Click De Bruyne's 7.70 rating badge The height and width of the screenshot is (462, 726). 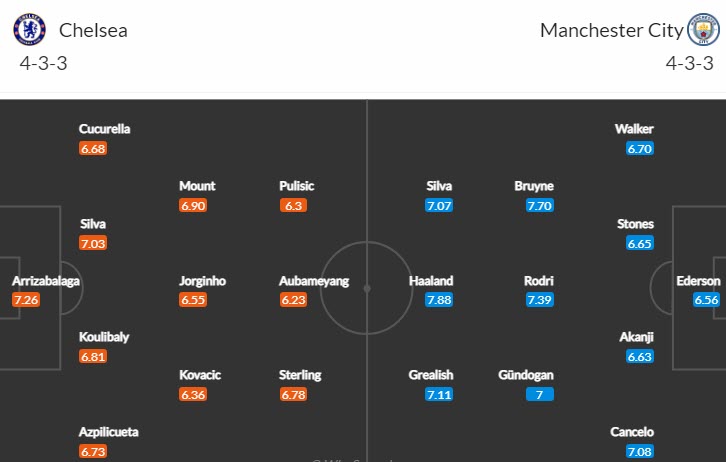tap(539, 205)
